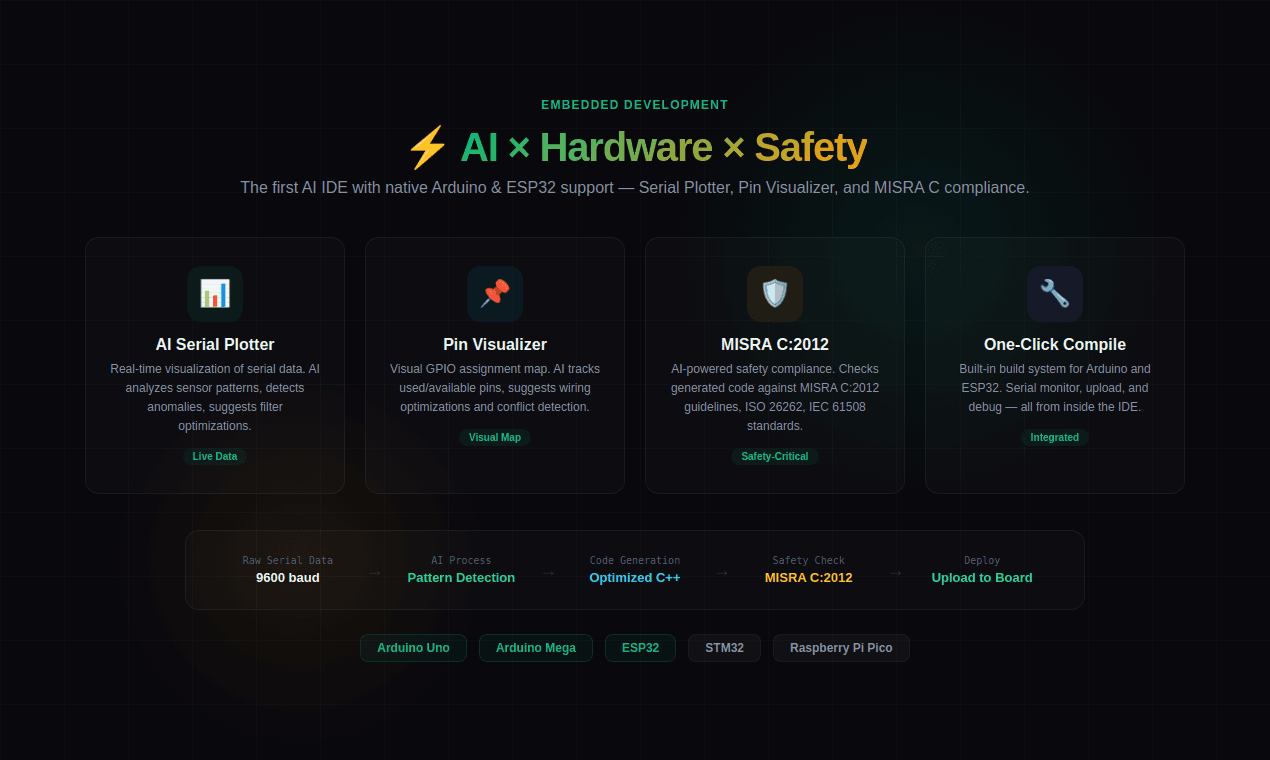Click the MISRA C:2012 shield icon
The image size is (1270, 760).
[x=775, y=293]
